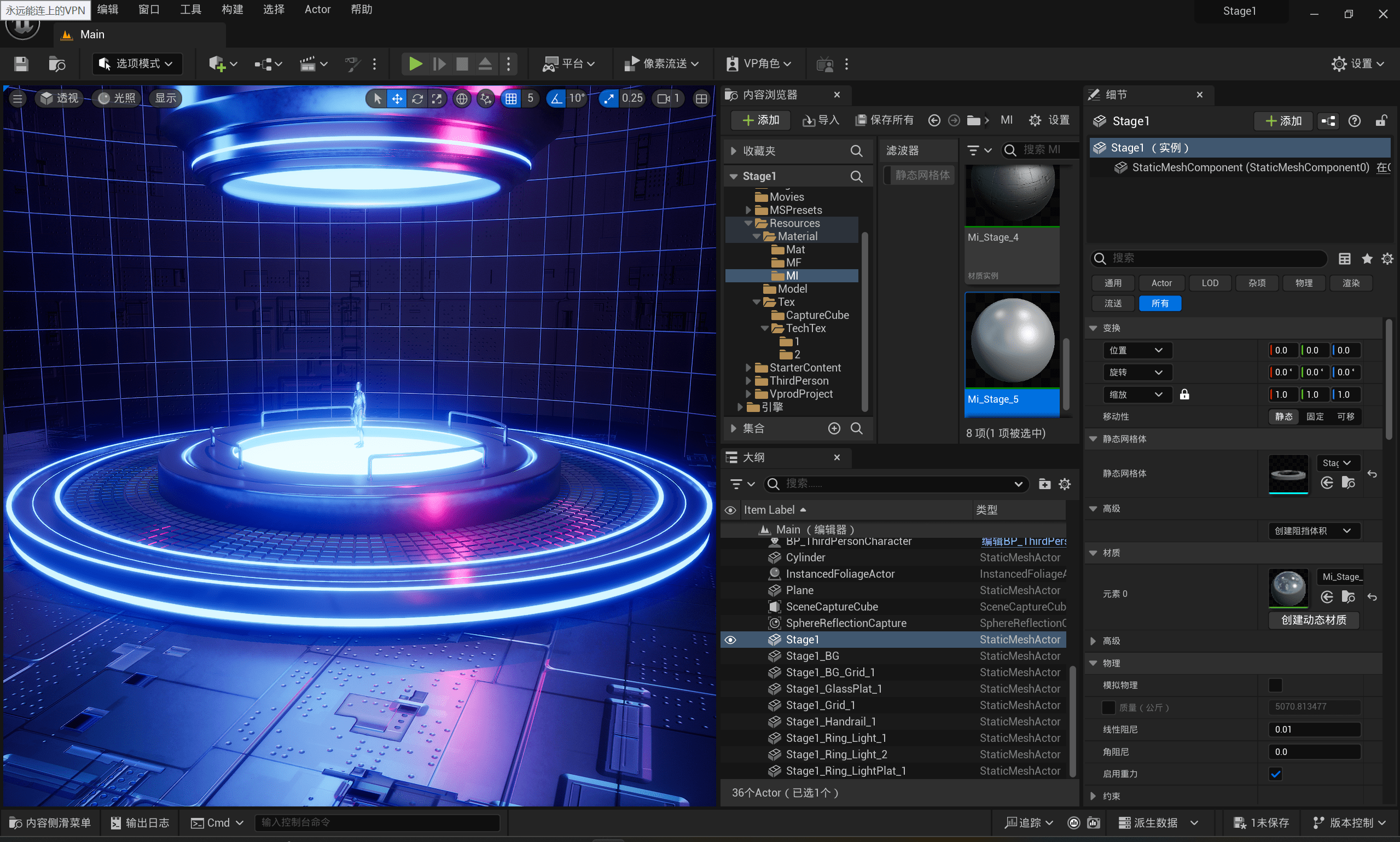Enable the Simulate Physics checkbox
1400x842 pixels.
(x=1275, y=685)
